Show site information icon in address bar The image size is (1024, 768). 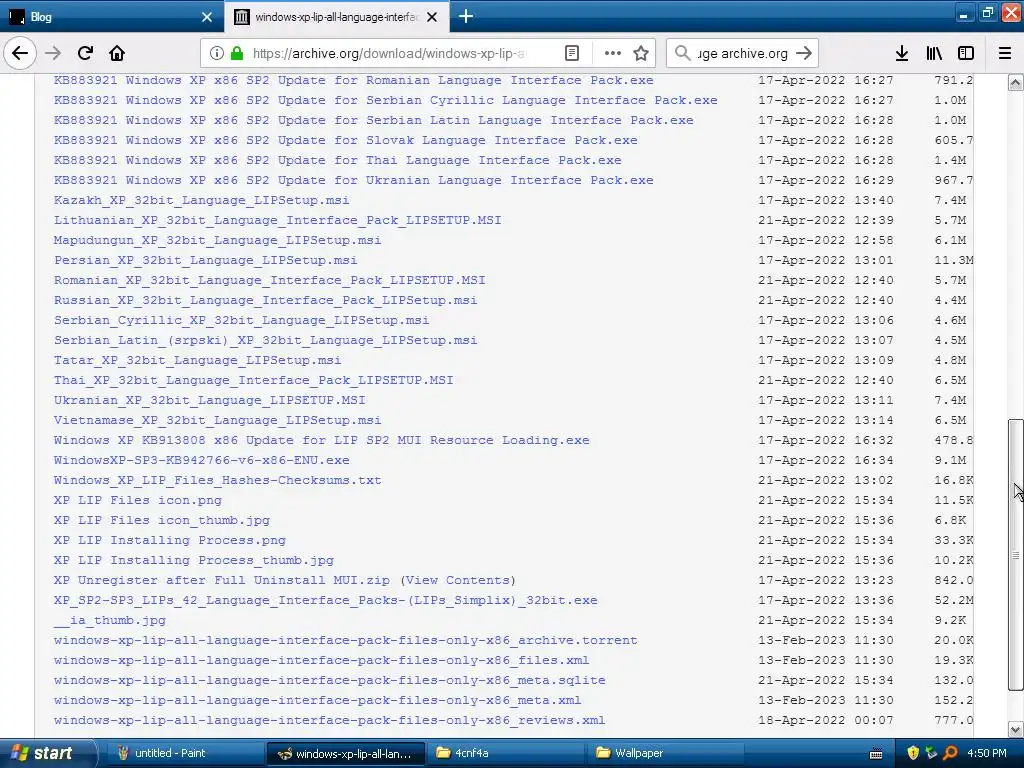(x=216, y=54)
